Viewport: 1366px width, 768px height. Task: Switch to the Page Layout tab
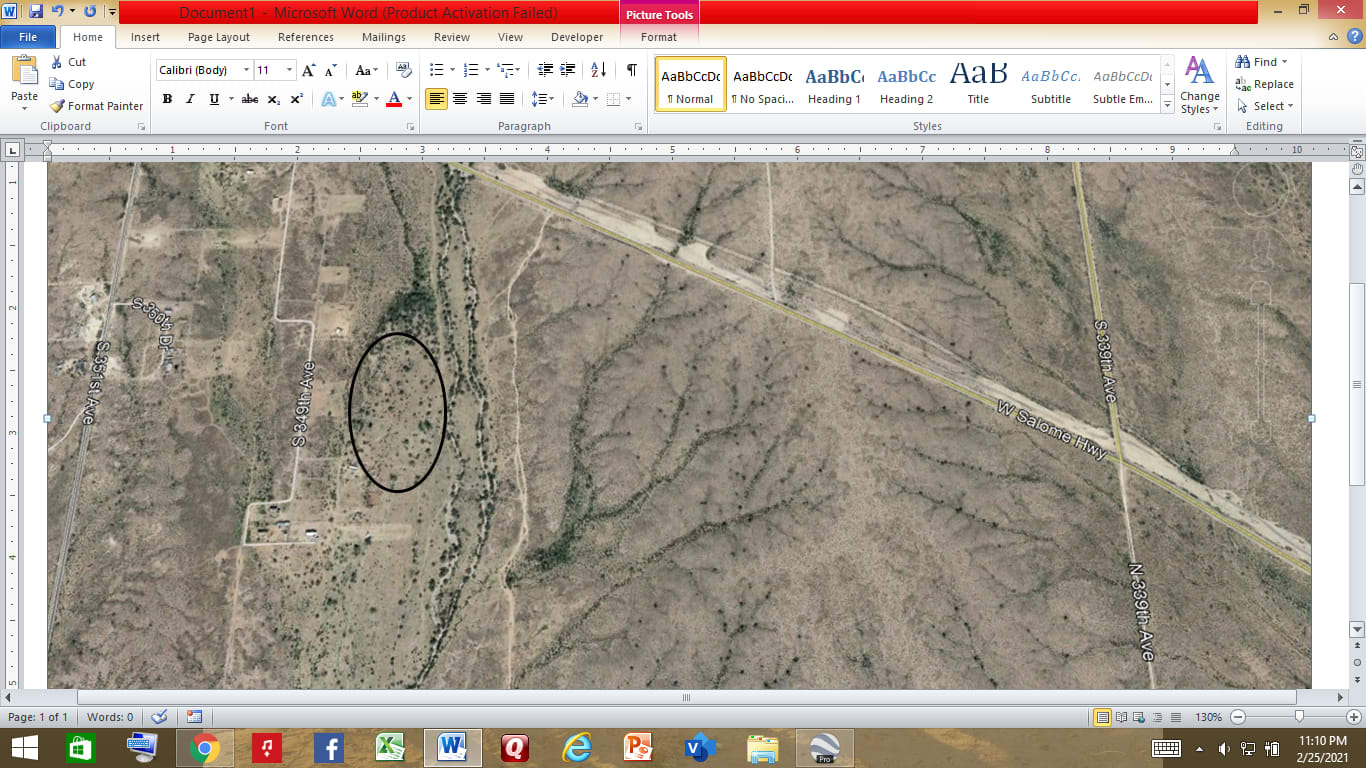[219, 37]
